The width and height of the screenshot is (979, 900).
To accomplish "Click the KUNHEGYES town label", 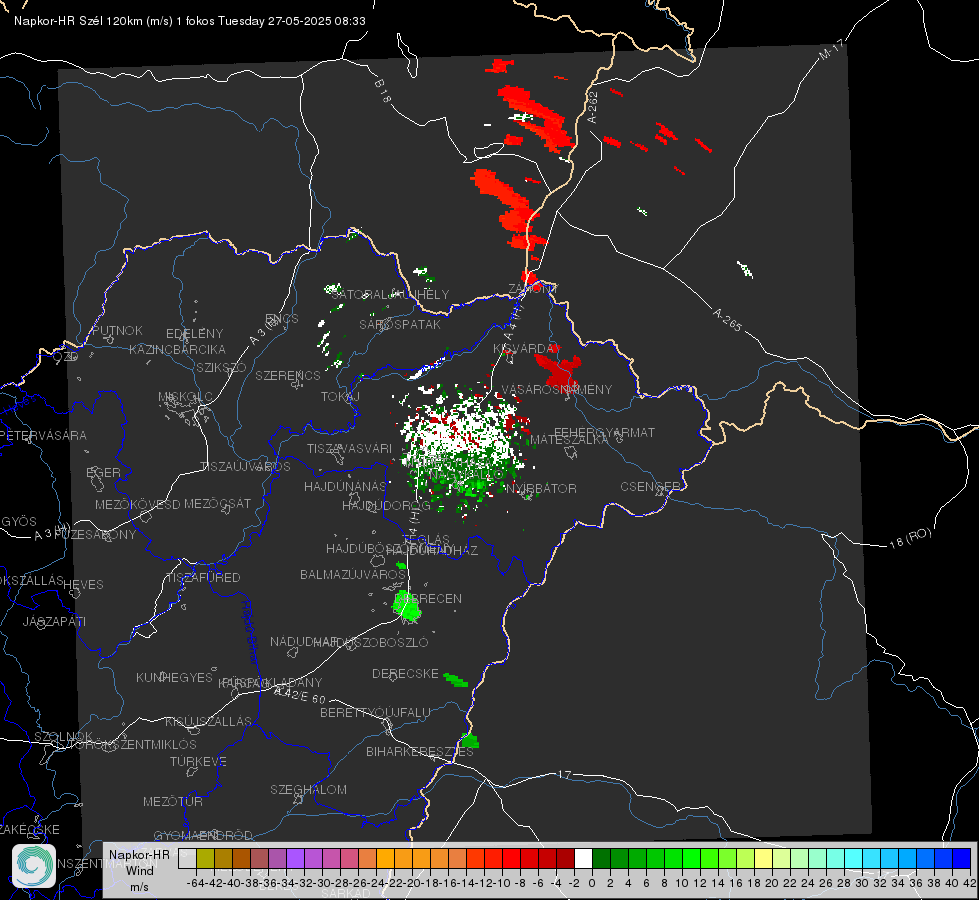I will pos(174,678).
